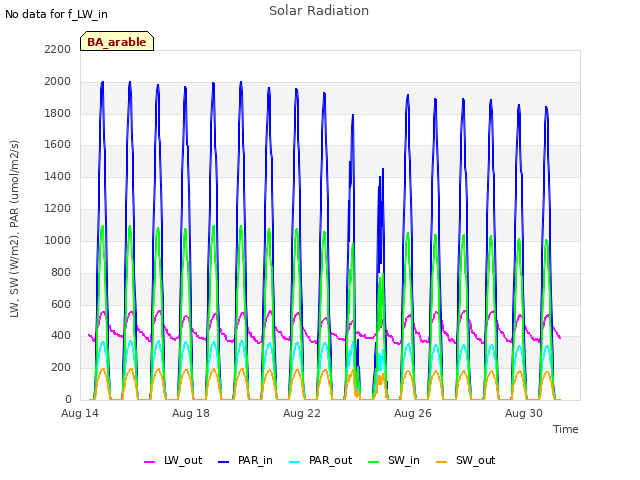Click the Aug 14 x-axis tick label
Screen dimensions: 640x480
80,413
